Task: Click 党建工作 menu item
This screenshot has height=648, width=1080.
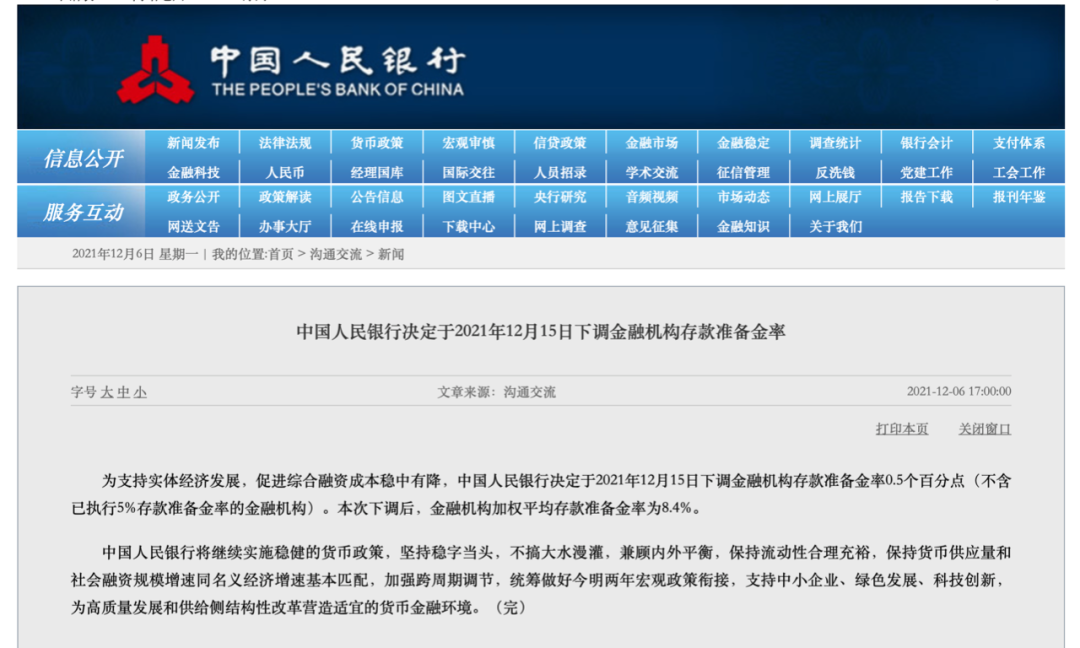Action: [x=926, y=173]
